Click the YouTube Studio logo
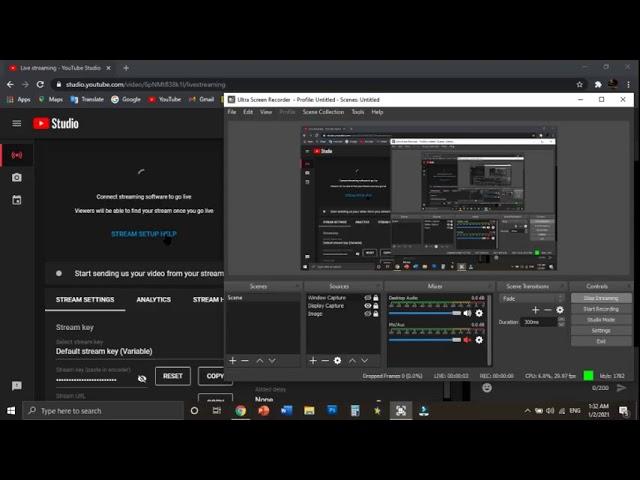 pyautogui.click(x=56, y=123)
